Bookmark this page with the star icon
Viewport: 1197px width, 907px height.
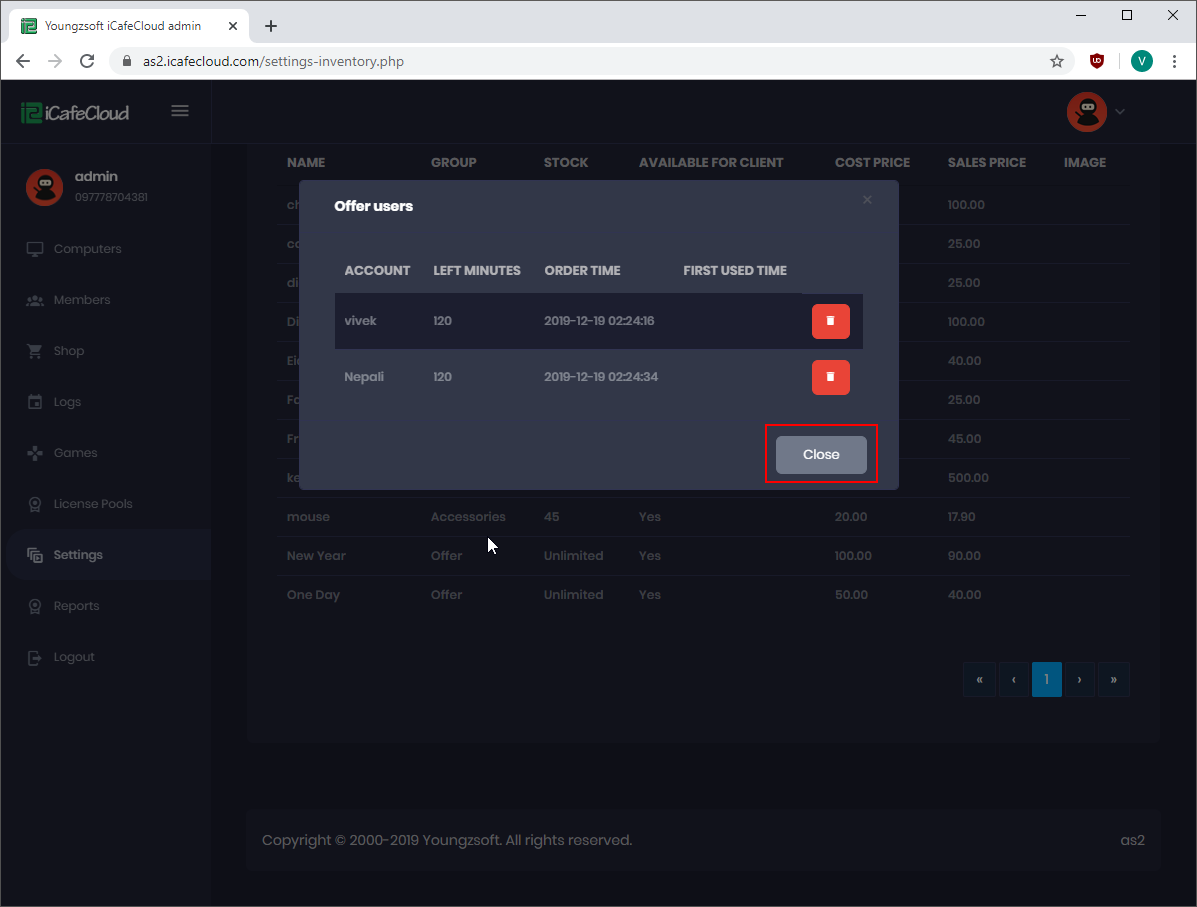1057,61
